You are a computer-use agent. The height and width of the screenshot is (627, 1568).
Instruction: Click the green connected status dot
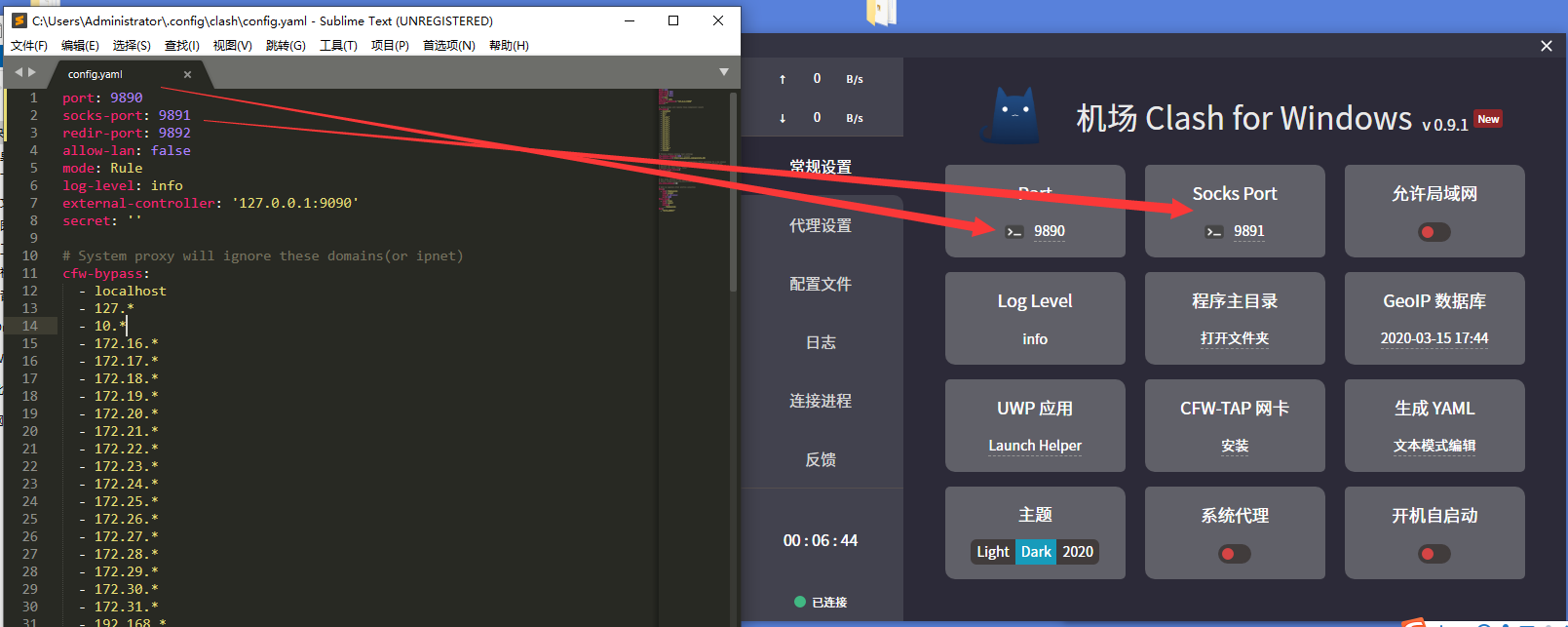800,602
